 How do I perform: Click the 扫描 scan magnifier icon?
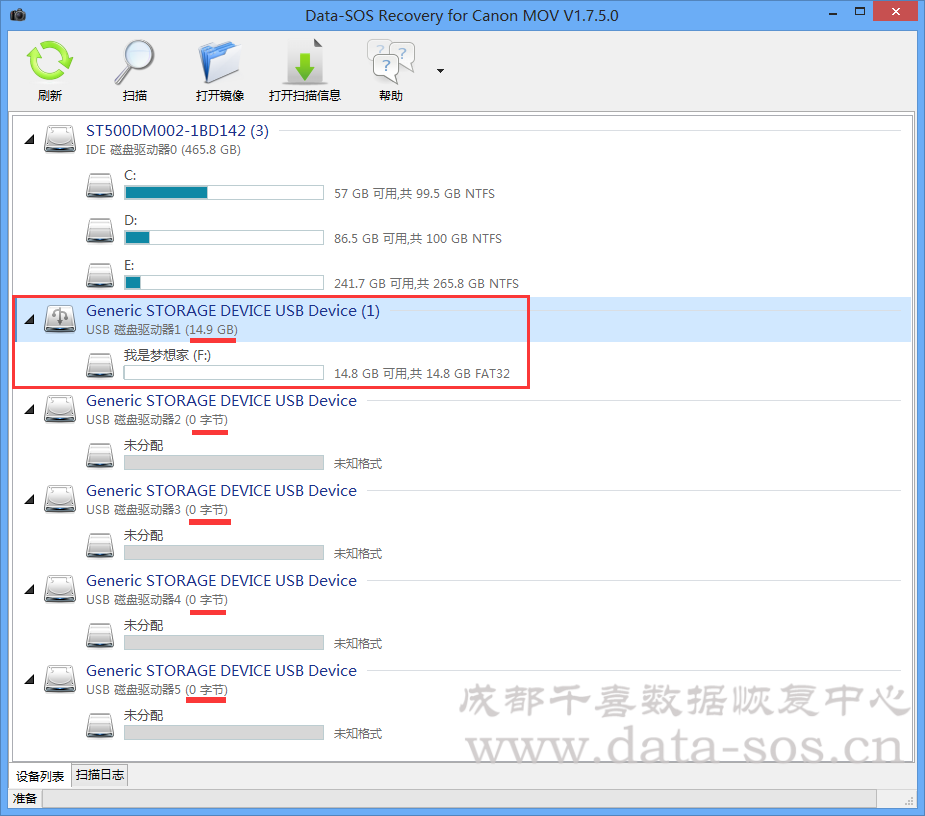pyautogui.click(x=134, y=65)
